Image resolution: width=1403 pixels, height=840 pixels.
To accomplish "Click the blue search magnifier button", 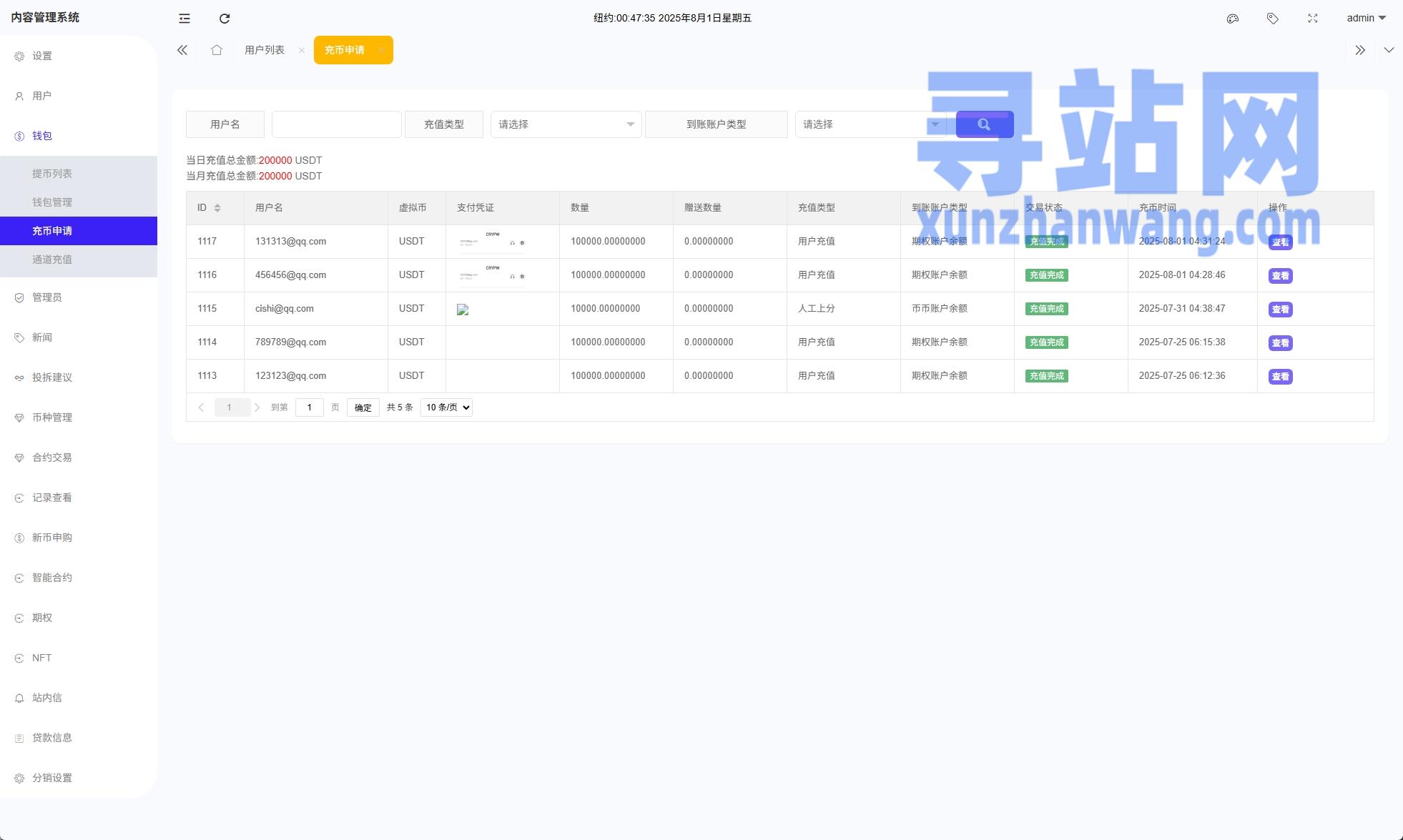I will [984, 124].
